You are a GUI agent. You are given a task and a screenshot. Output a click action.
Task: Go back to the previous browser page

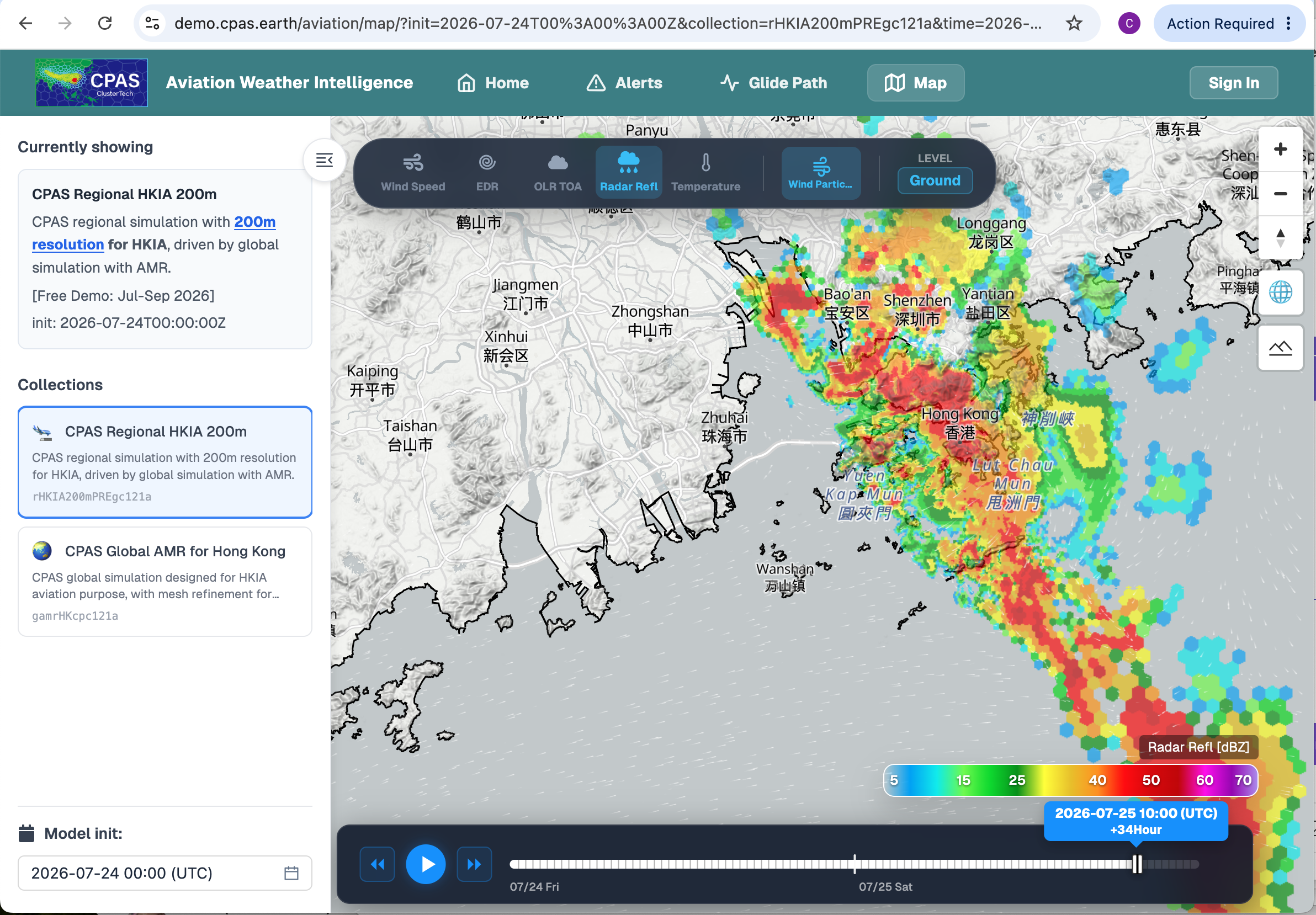[x=26, y=24]
